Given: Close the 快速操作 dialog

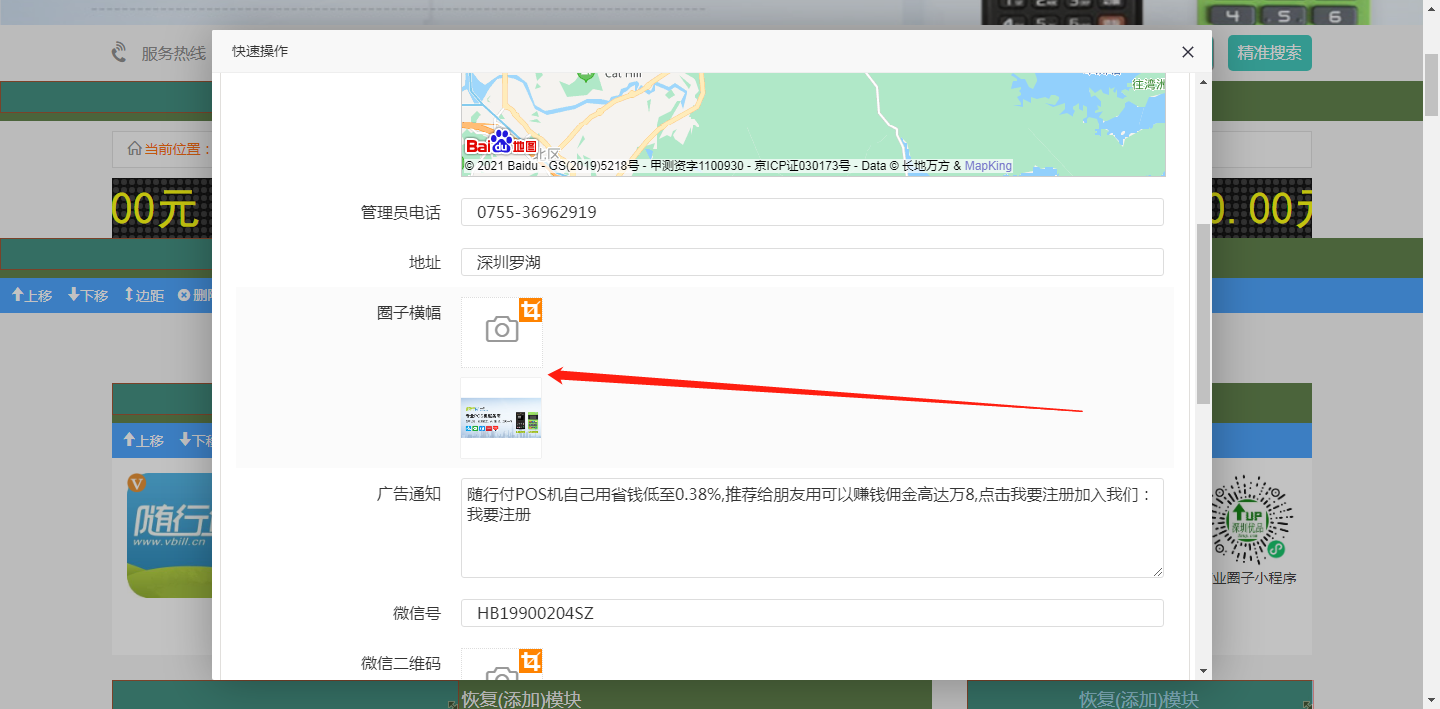Looking at the screenshot, I should pyautogui.click(x=1187, y=52).
